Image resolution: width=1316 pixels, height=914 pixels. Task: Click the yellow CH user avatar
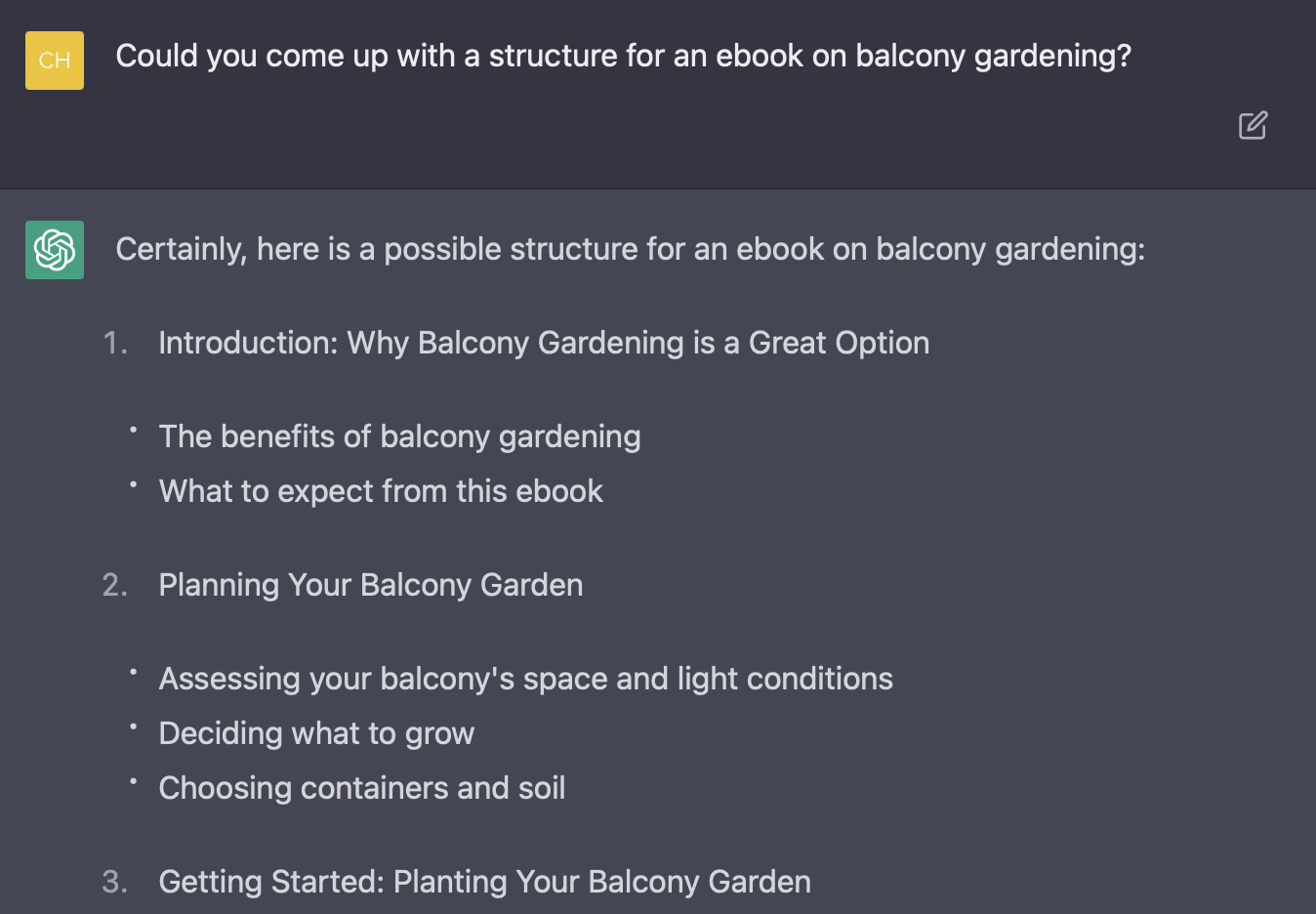(55, 61)
